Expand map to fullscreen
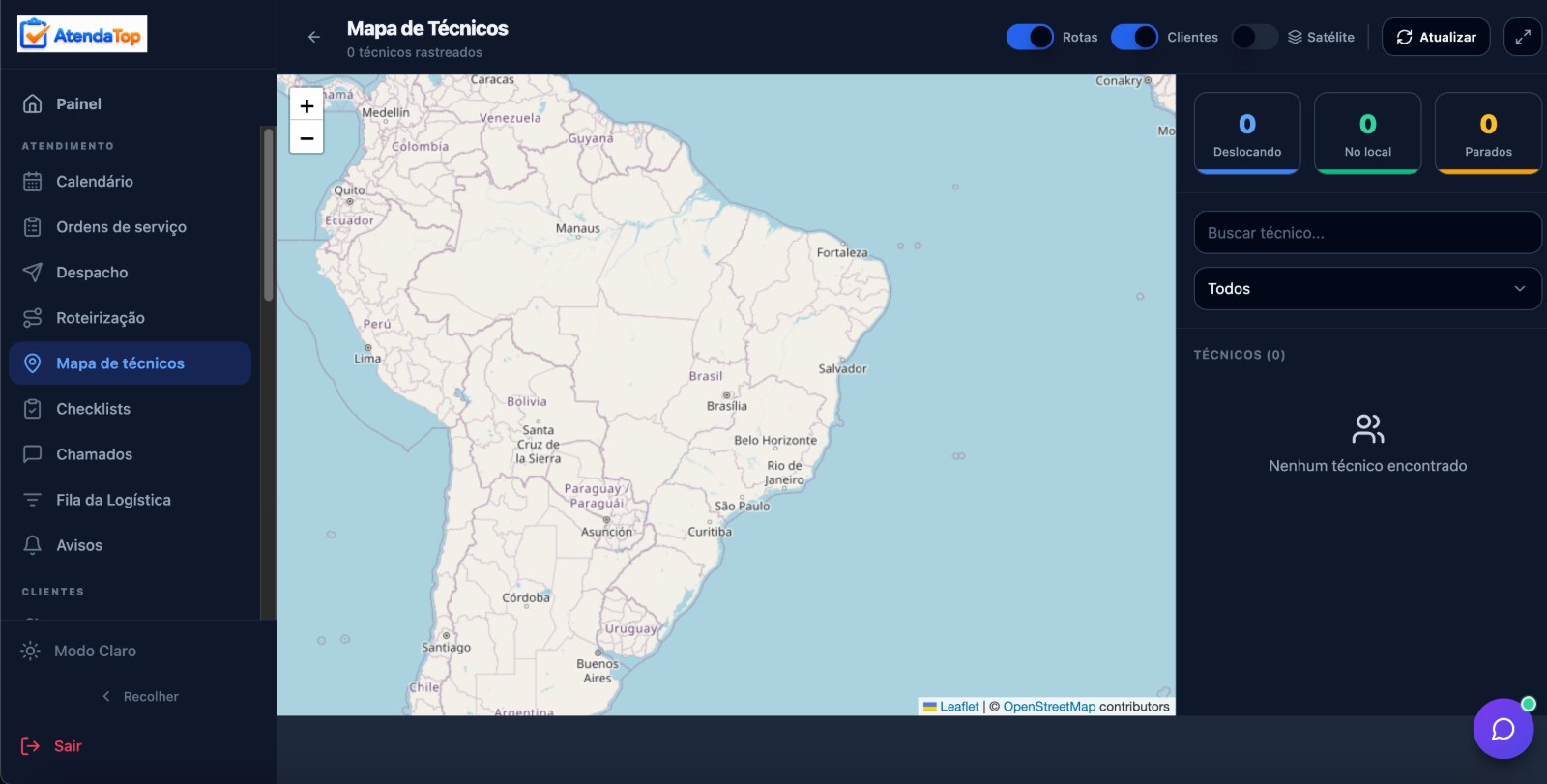Viewport: 1547px width, 784px height. (x=1523, y=37)
